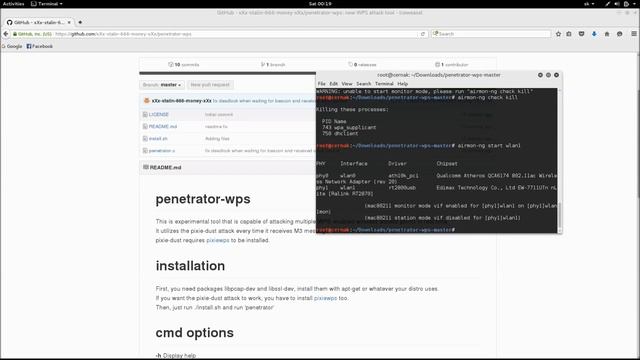640x360 pixels.
Task: Go back using Firefox back arrow
Action: (x=6, y=34)
